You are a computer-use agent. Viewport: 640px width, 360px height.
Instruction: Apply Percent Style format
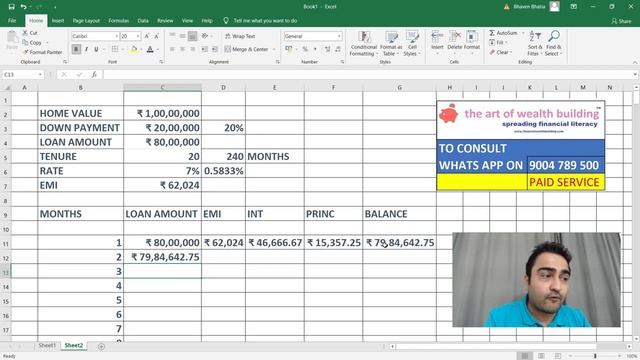point(305,49)
